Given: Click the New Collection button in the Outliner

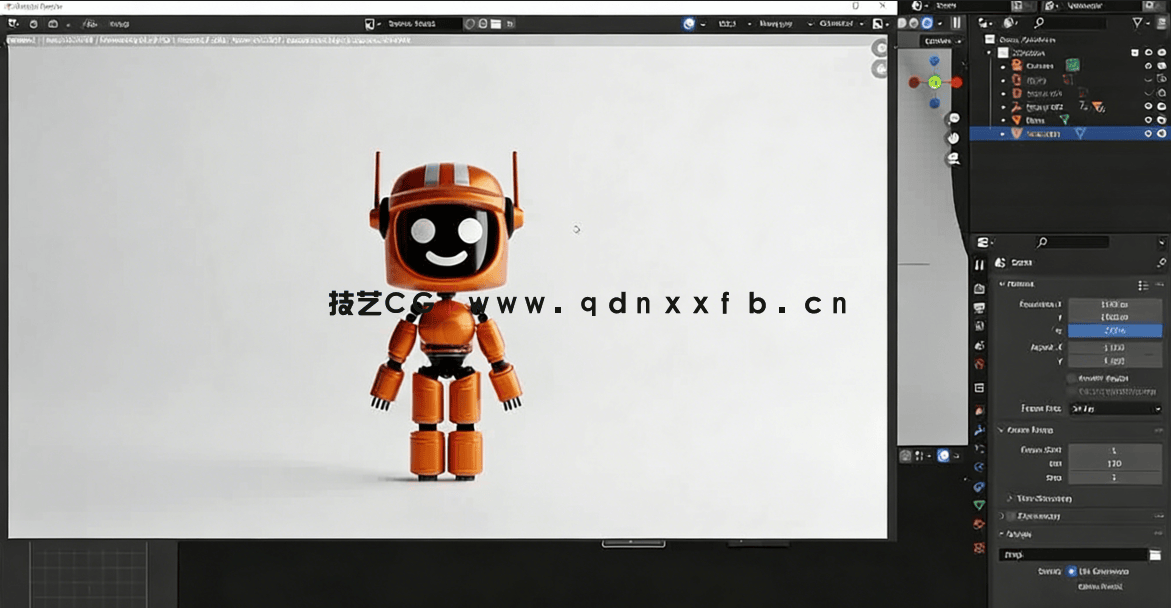Looking at the screenshot, I should [1161, 22].
